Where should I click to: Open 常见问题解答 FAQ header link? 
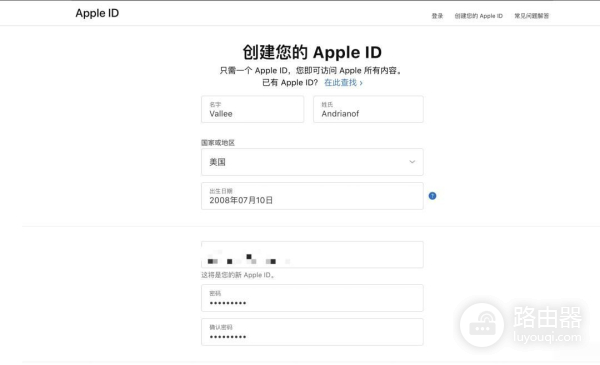coord(532,16)
